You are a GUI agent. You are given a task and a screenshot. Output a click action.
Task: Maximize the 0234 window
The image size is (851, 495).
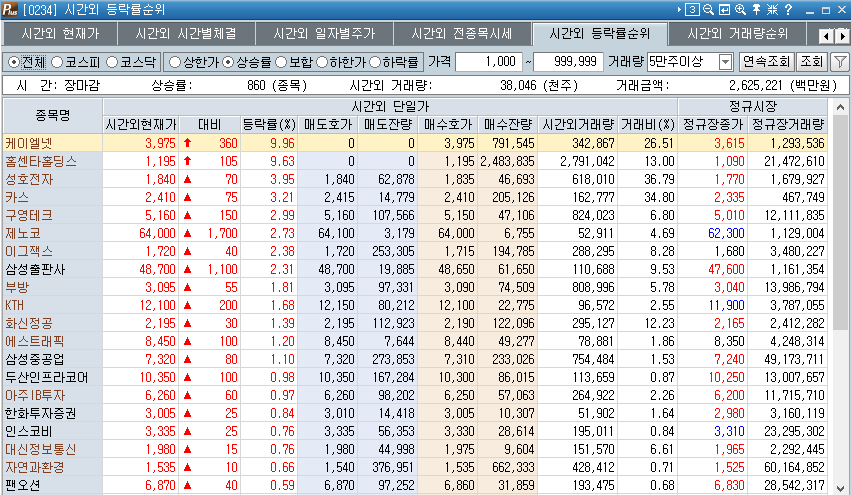click(x=826, y=10)
